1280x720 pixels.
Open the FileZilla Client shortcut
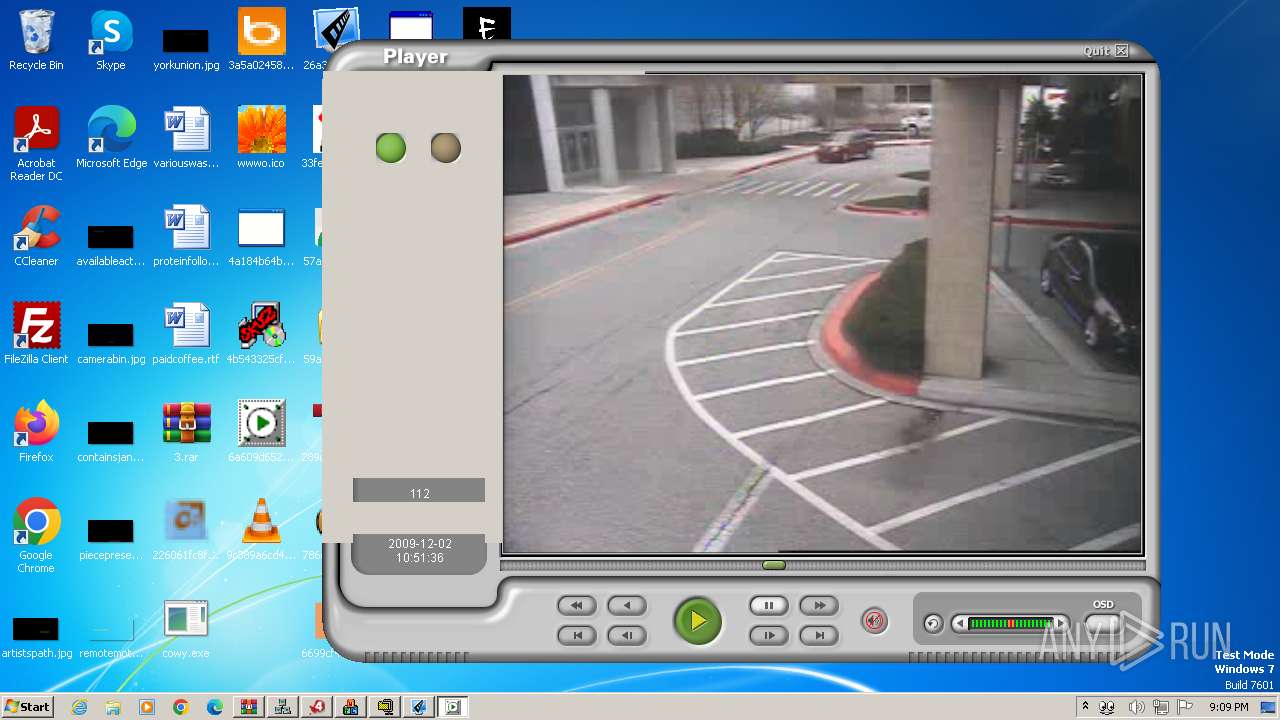(x=36, y=334)
